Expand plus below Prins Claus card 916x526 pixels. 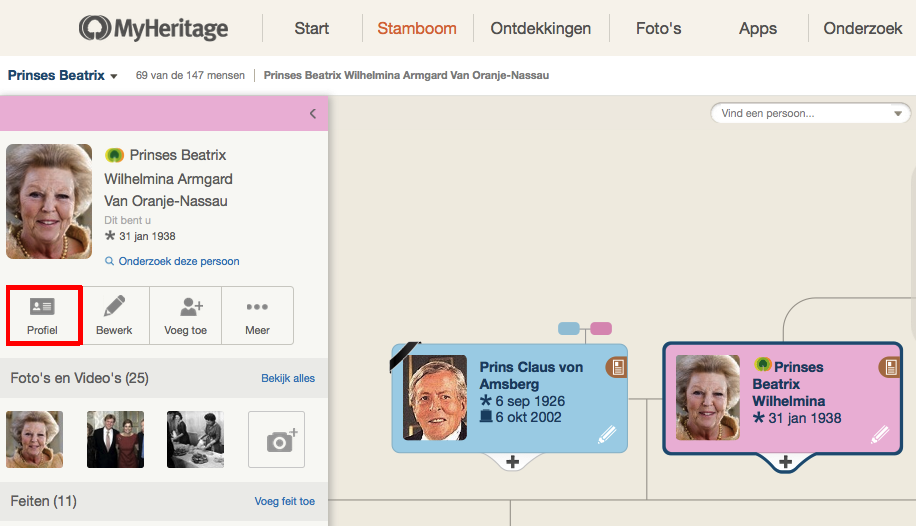tap(512, 461)
